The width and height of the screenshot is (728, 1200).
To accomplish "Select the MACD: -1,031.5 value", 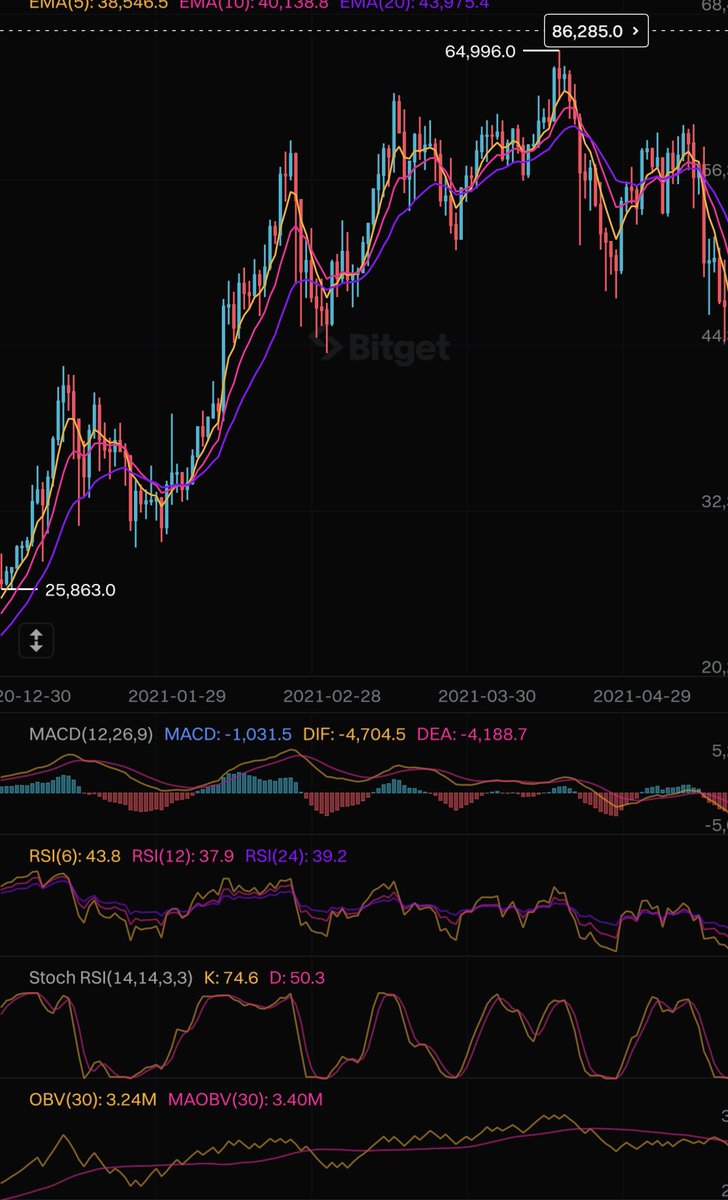I will [228, 734].
